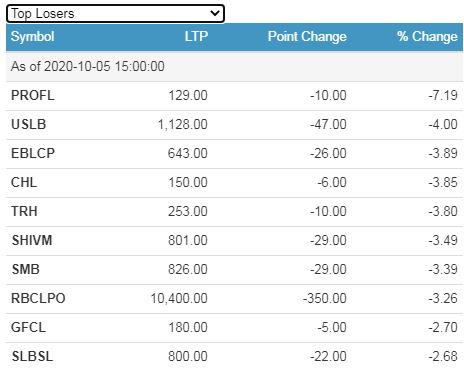Click the % Change column header
464x371 pixels.
(427, 36)
